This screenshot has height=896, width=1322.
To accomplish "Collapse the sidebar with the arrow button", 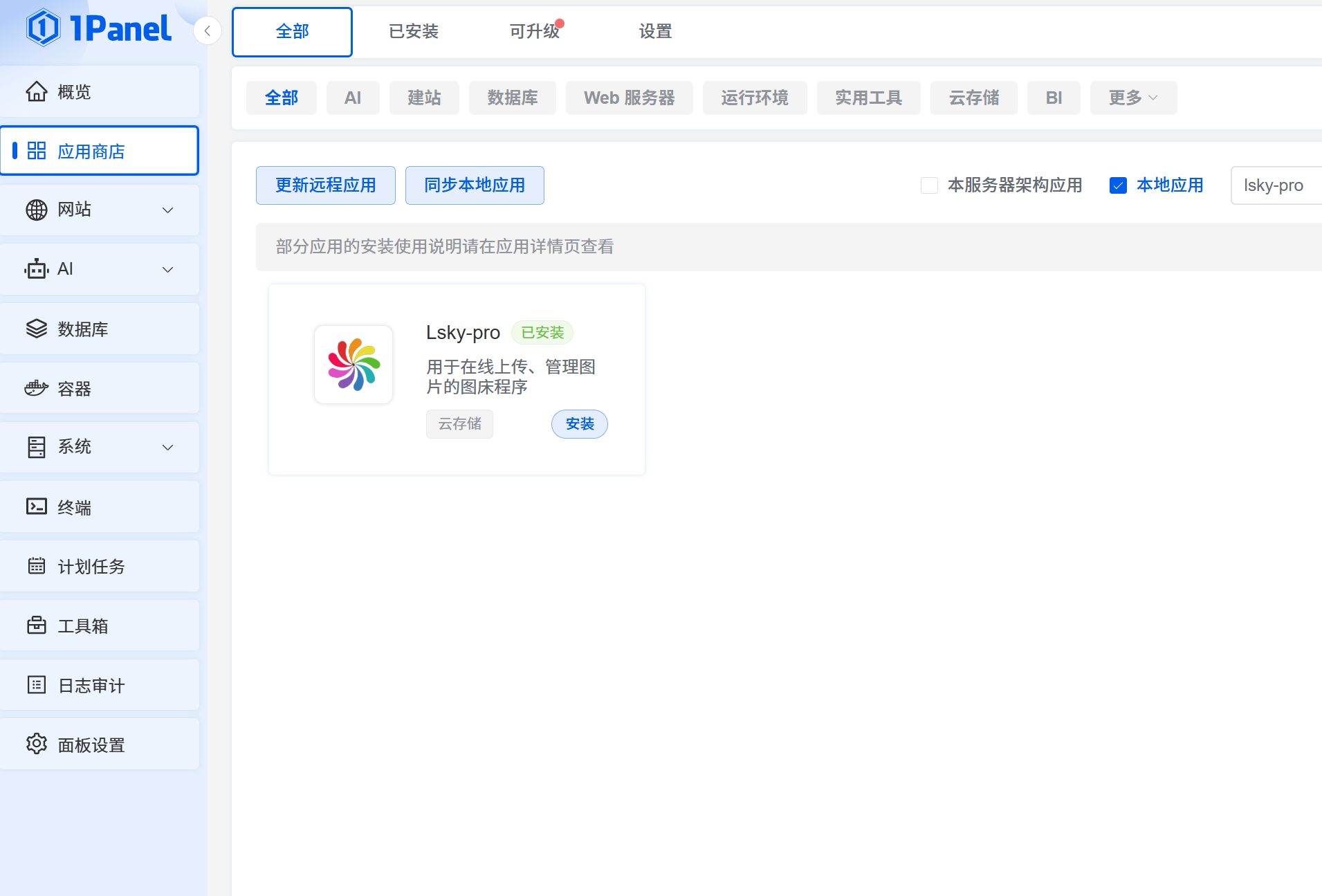I will point(207,30).
